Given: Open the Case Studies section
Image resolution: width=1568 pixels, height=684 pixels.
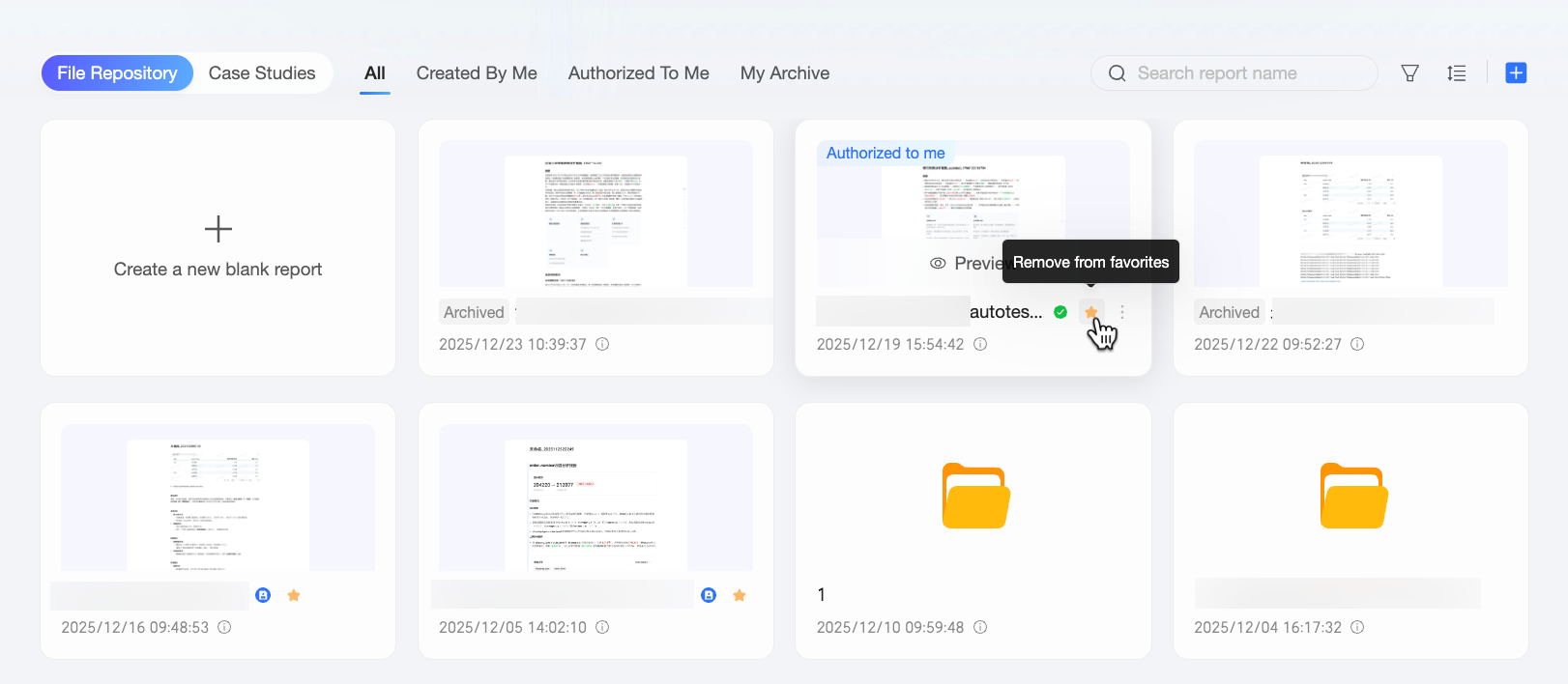Looking at the screenshot, I should (262, 73).
